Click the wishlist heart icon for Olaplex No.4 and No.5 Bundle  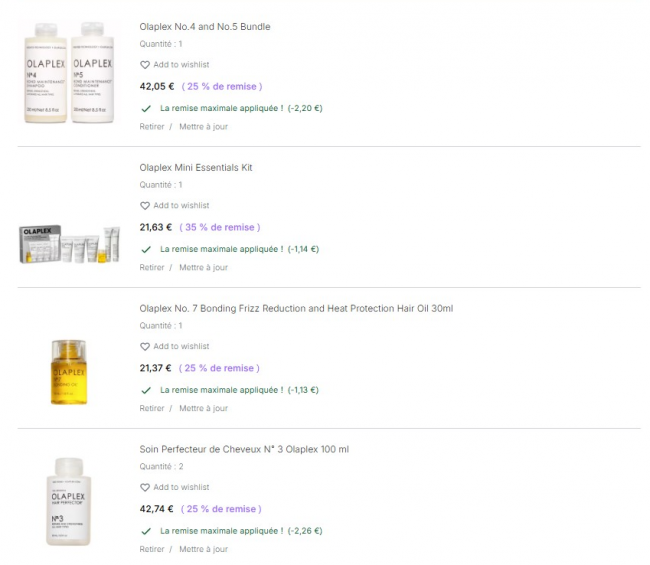pyautogui.click(x=145, y=65)
